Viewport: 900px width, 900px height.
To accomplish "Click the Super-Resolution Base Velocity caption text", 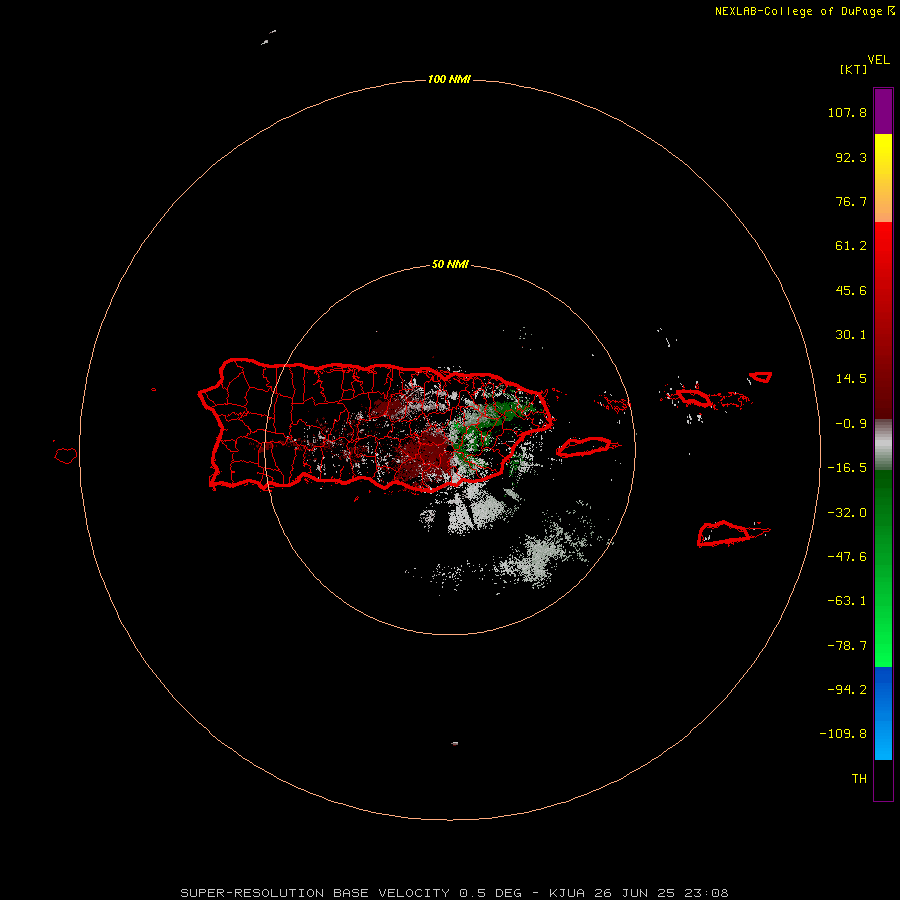I will pyautogui.click(x=454, y=893).
